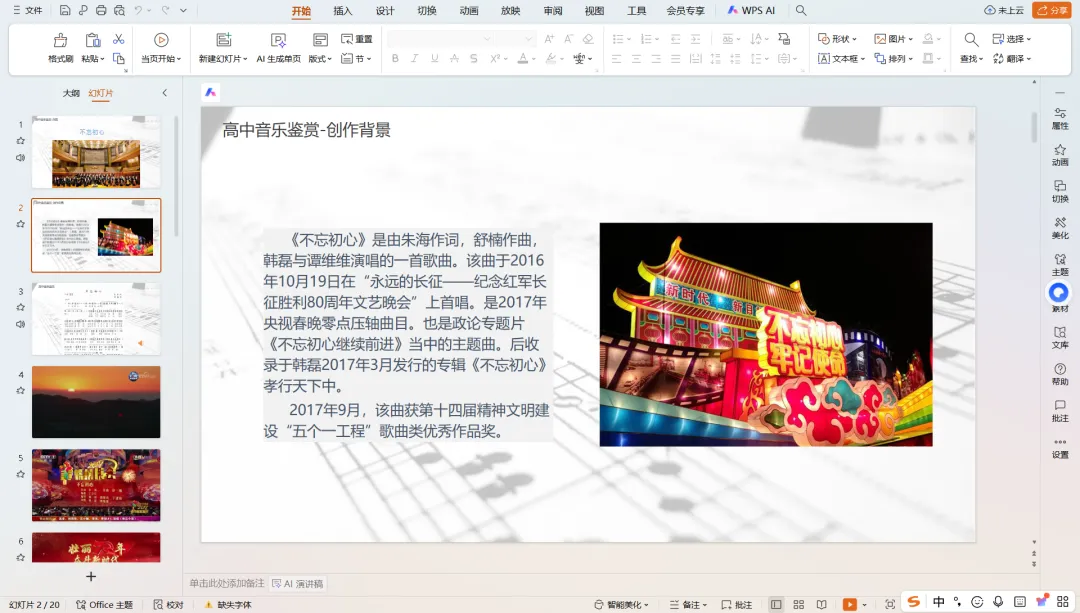Click the Search magnifier beside WPS AI
The height and width of the screenshot is (613, 1080).
[x=800, y=10]
